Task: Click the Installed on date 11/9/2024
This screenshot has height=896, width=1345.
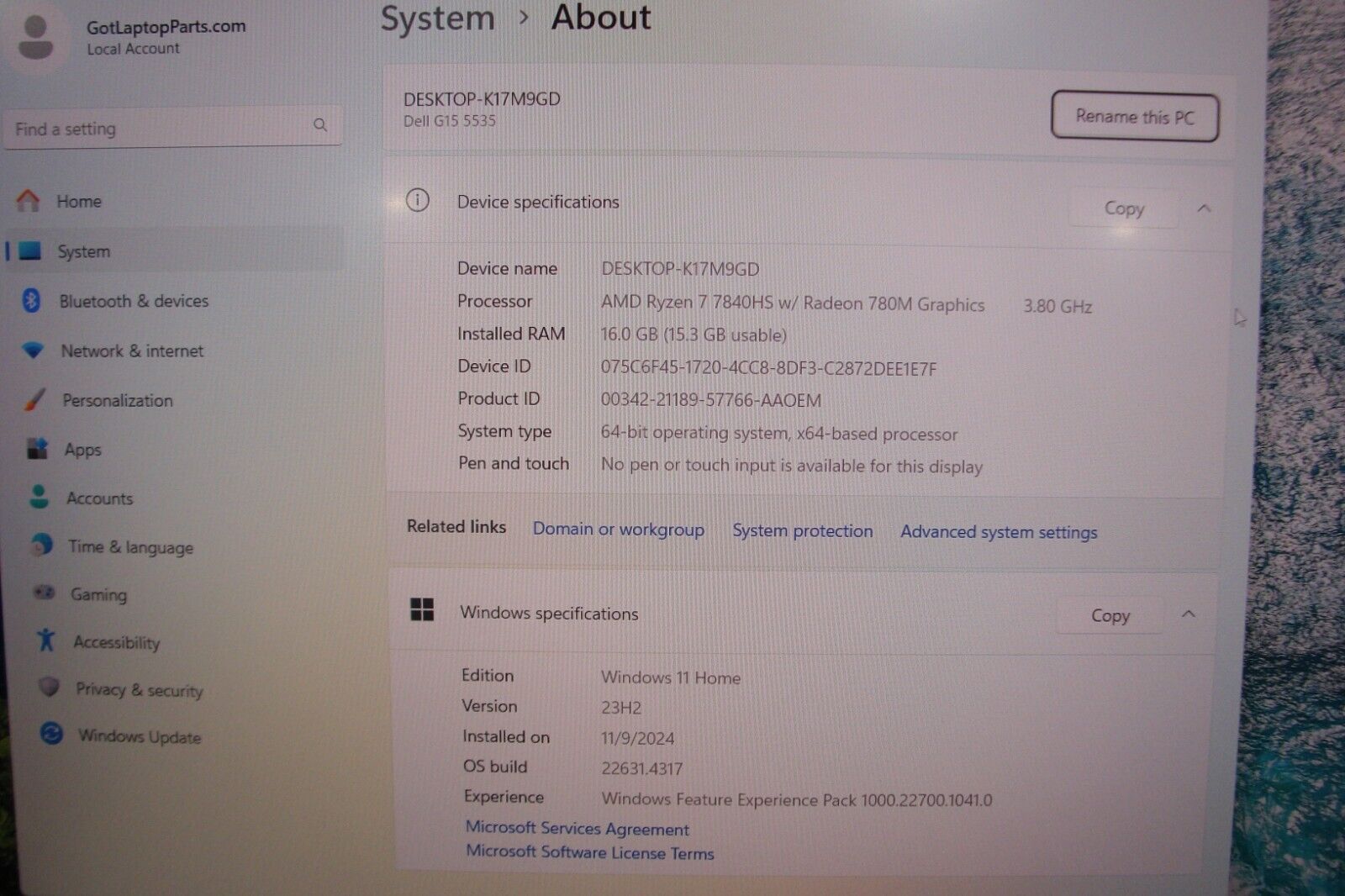Action: pos(638,738)
